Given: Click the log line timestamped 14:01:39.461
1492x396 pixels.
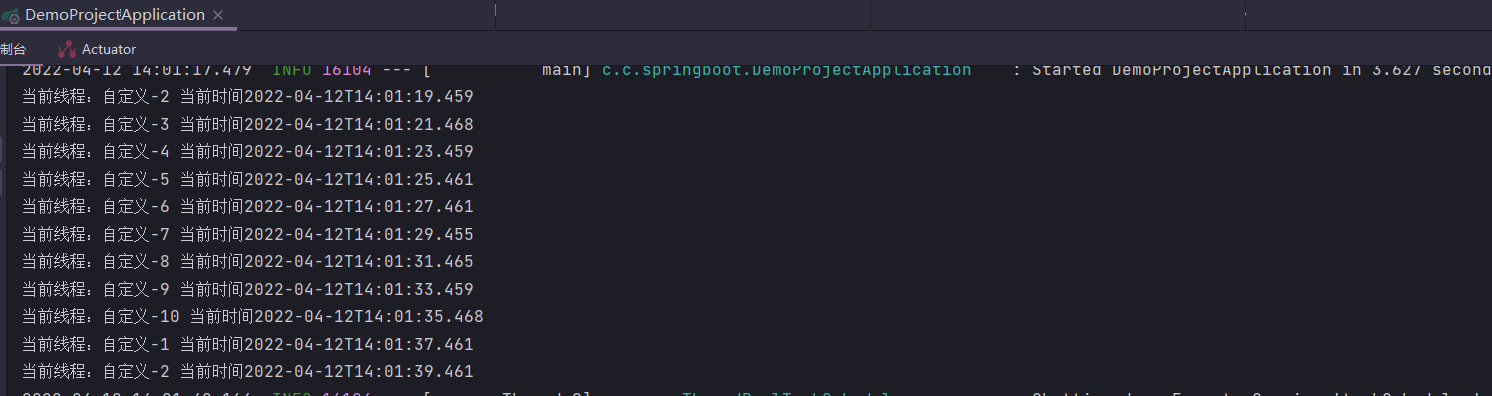Looking at the screenshot, I should (x=247, y=372).
